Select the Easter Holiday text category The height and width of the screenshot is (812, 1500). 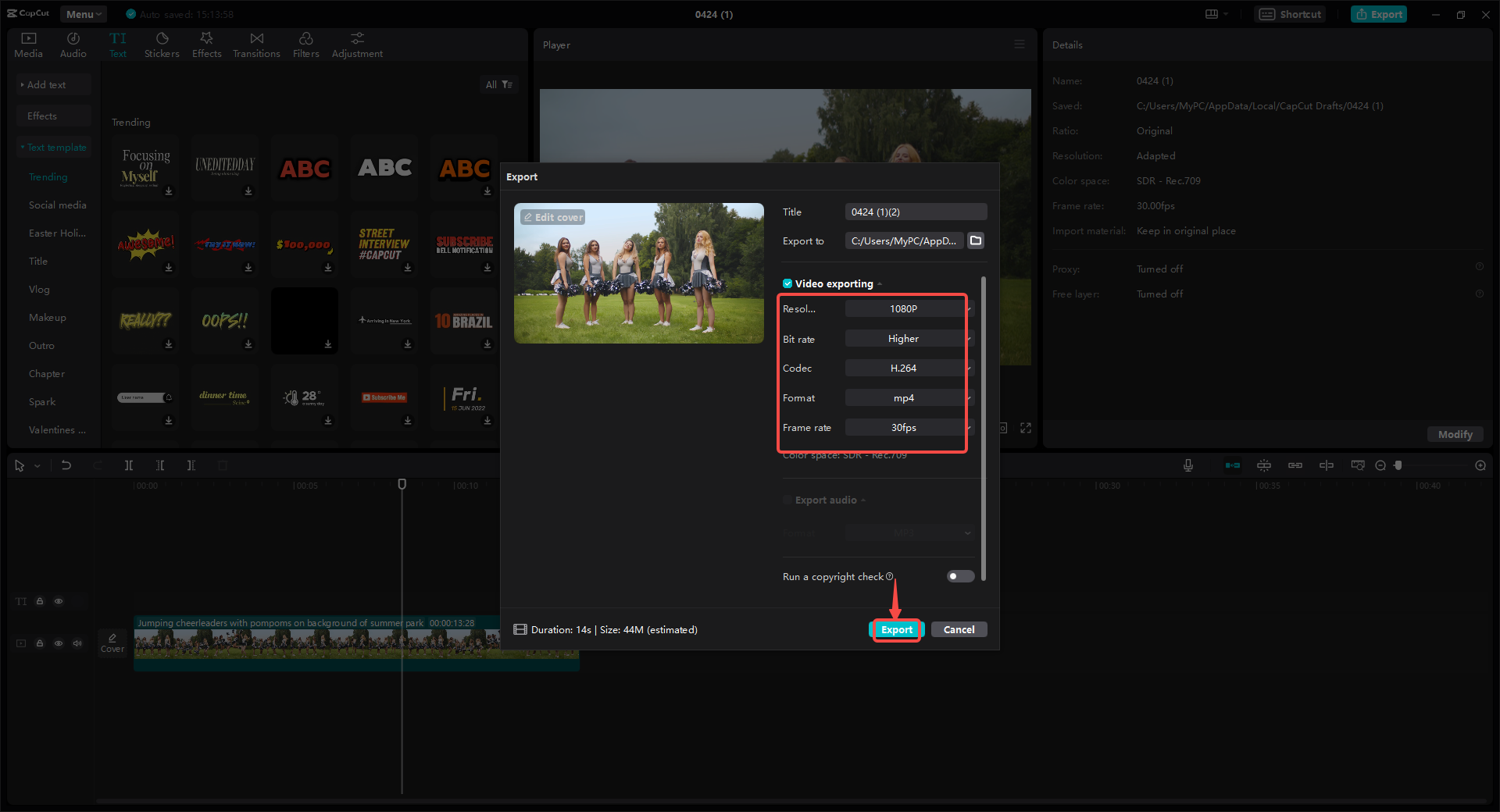56,233
